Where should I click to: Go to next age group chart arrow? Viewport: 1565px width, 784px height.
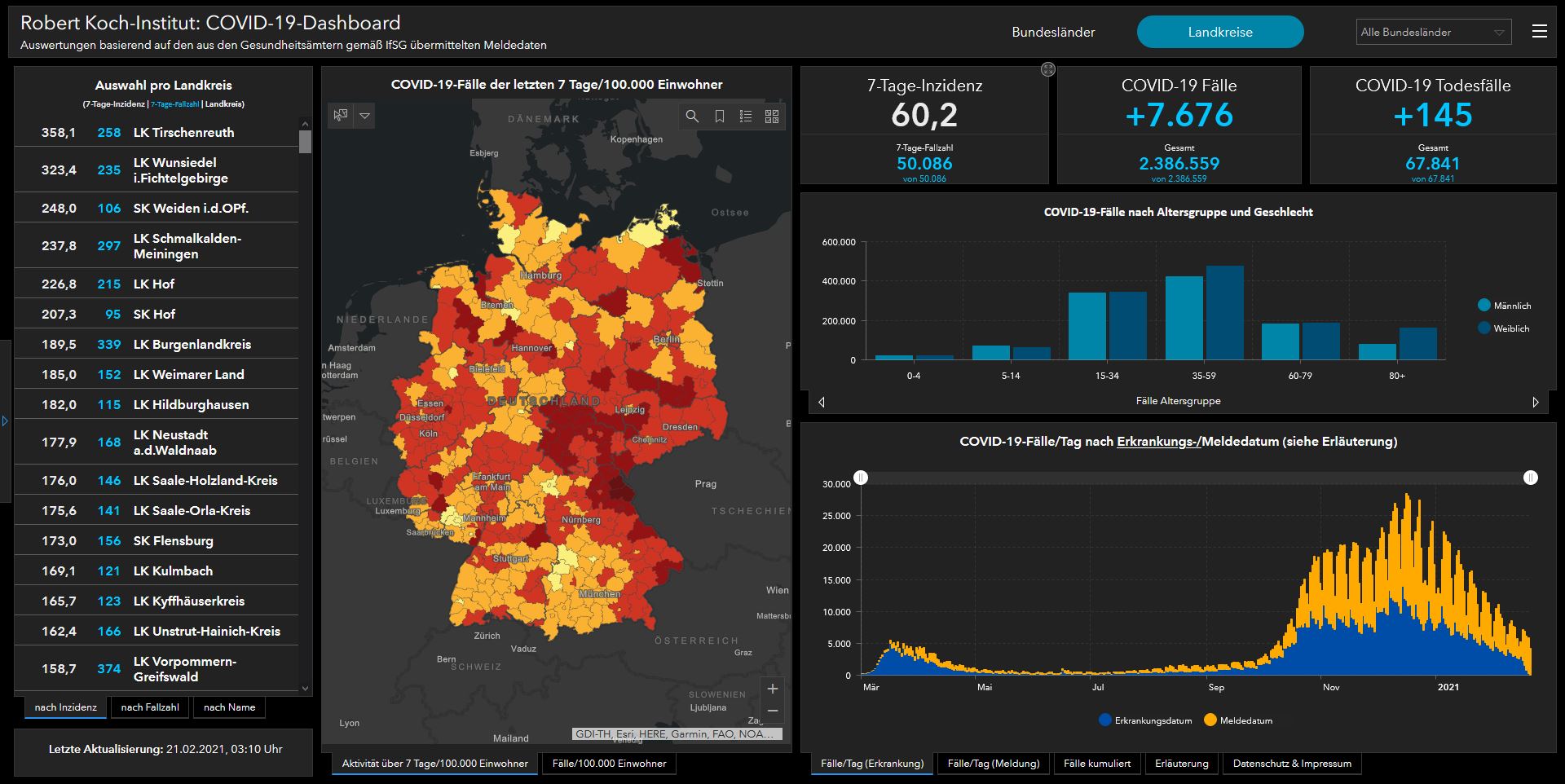[x=1535, y=402]
